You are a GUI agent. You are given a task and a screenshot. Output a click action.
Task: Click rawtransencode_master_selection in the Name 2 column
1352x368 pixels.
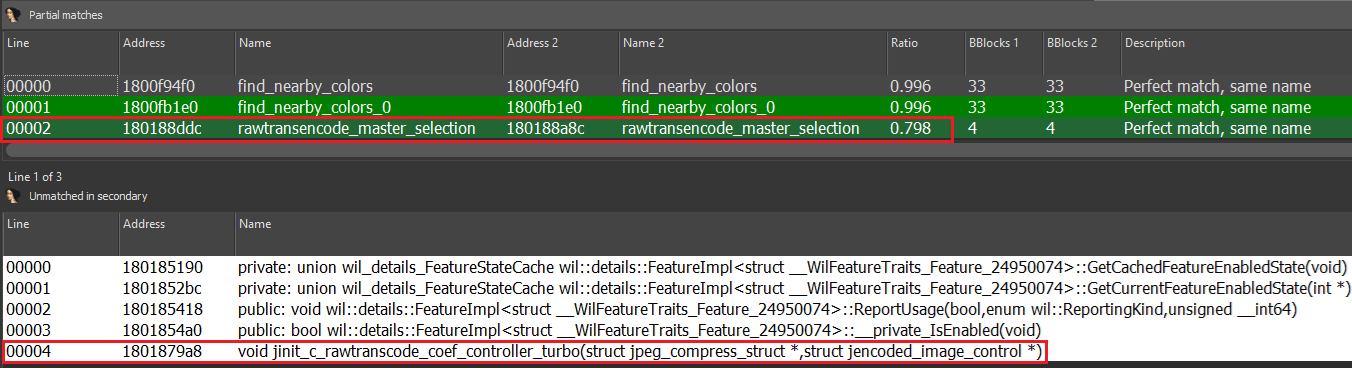tap(740, 129)
